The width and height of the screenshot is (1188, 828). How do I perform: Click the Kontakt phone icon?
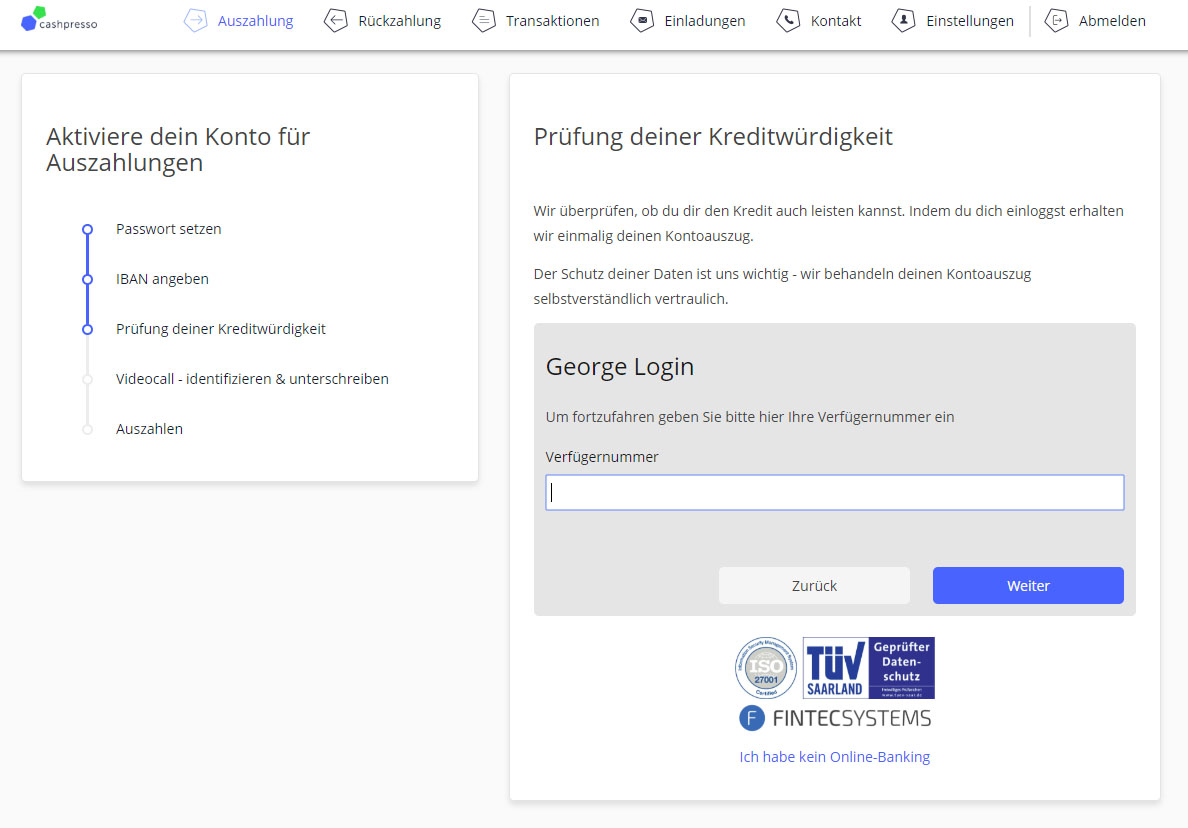tap(789, 21)
